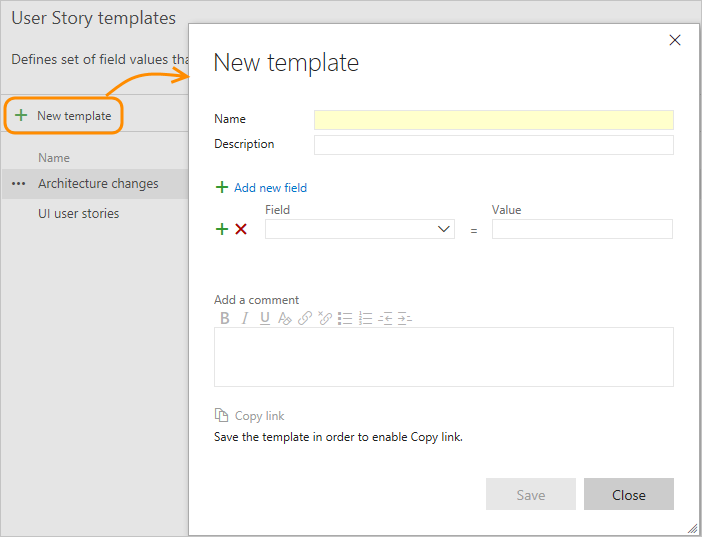Focus the template Name input field
702x538 pixels.
[493, 120]
